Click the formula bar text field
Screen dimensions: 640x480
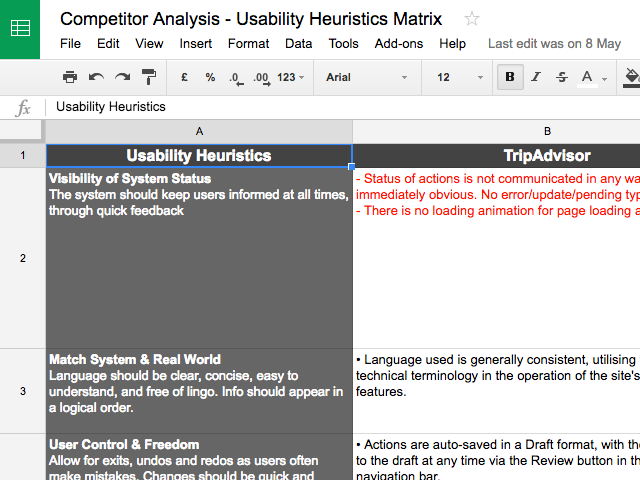click(x=343, y=107)
